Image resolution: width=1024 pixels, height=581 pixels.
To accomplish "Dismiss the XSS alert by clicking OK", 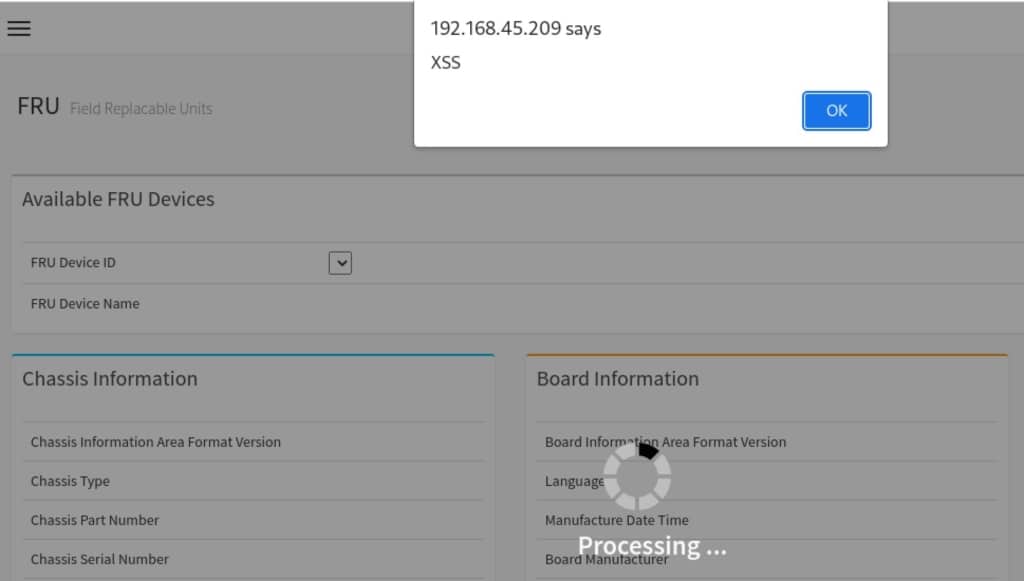I will click(836, 111).
